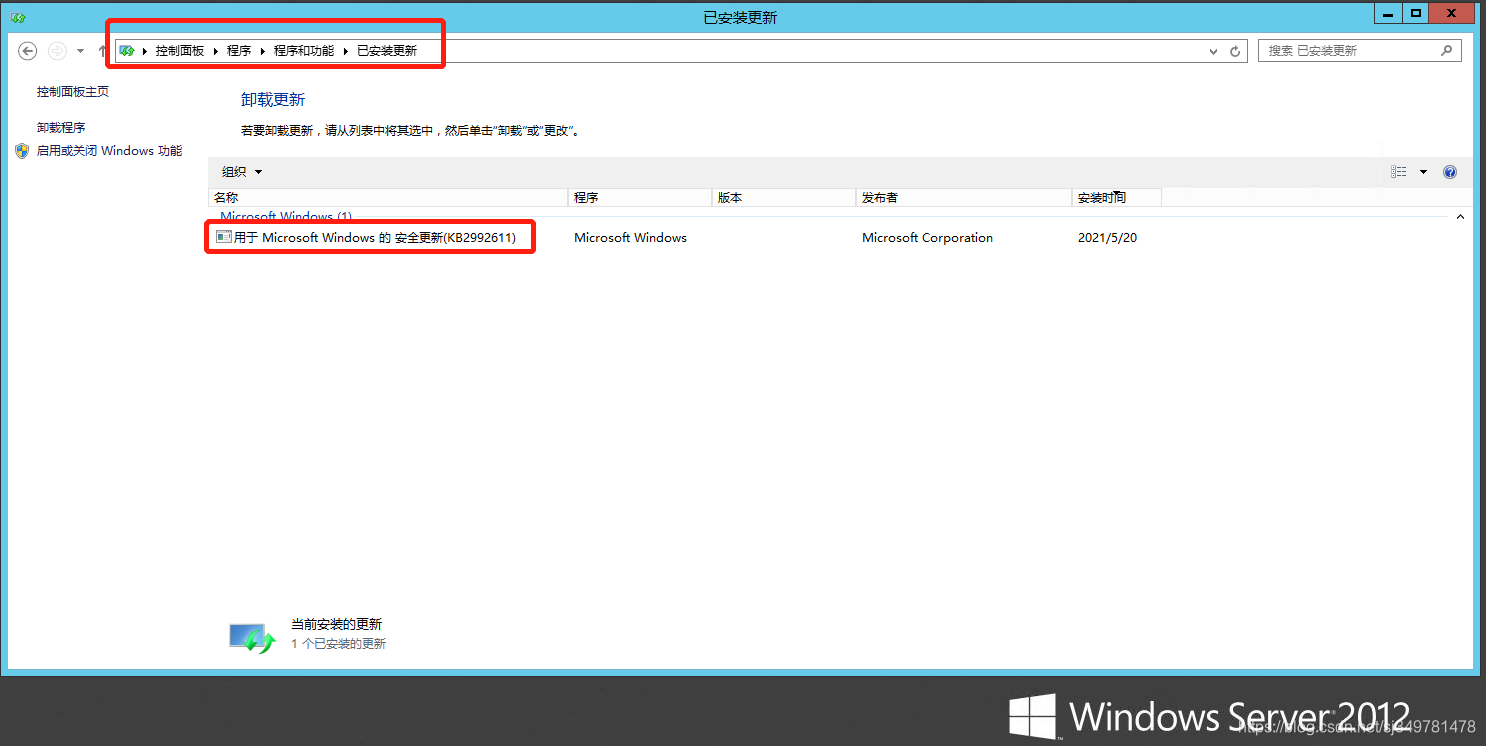
Task: Click the Microsoft Windows program cell
Action: [630, 238]
